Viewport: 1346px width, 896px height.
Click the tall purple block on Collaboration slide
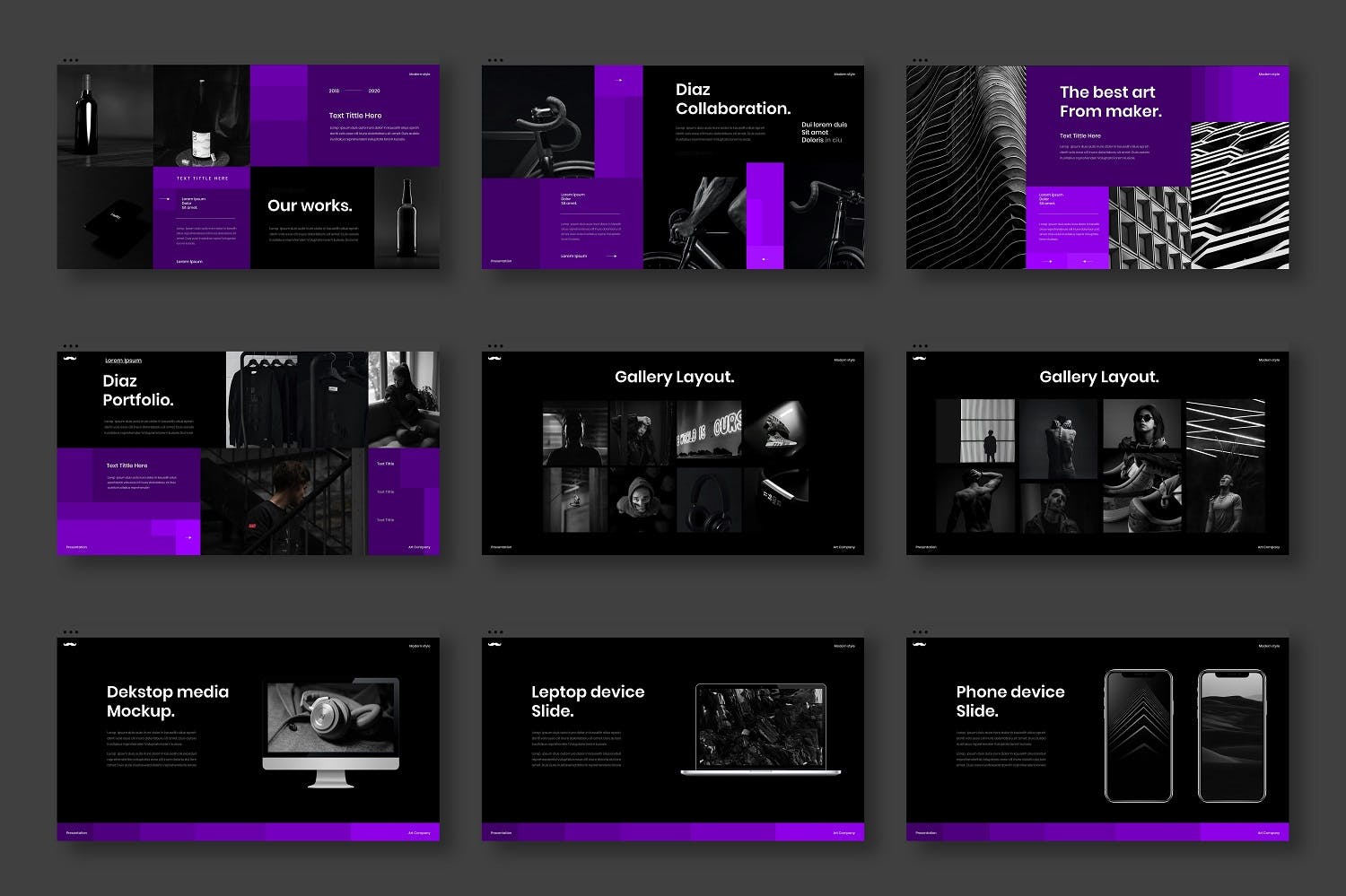pyautogui.click(x=765, y=215)
